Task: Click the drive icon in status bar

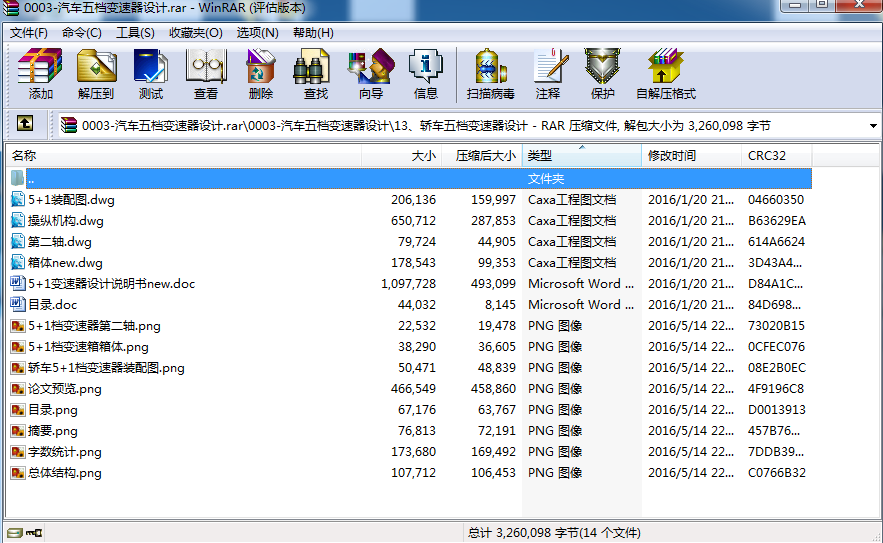Action: pos(15,532)
